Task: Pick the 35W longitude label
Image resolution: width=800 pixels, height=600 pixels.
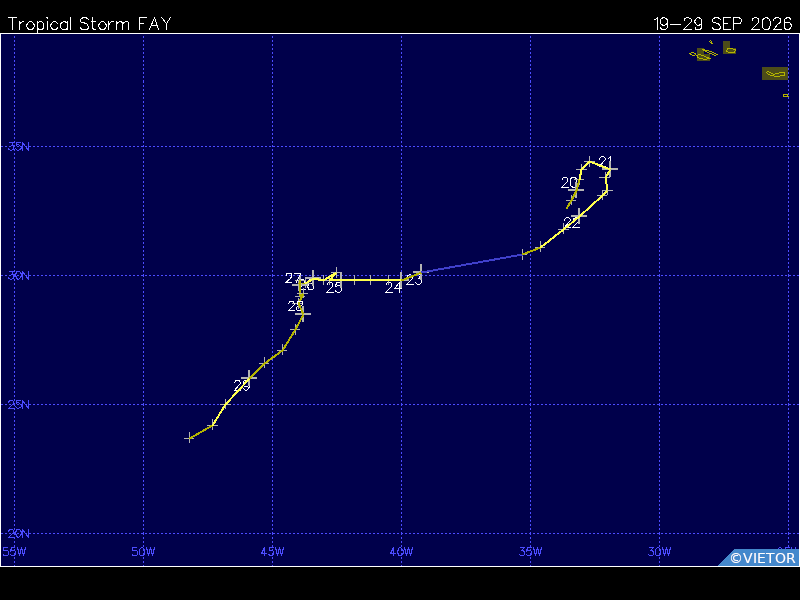Action: [x=531, y=552]
